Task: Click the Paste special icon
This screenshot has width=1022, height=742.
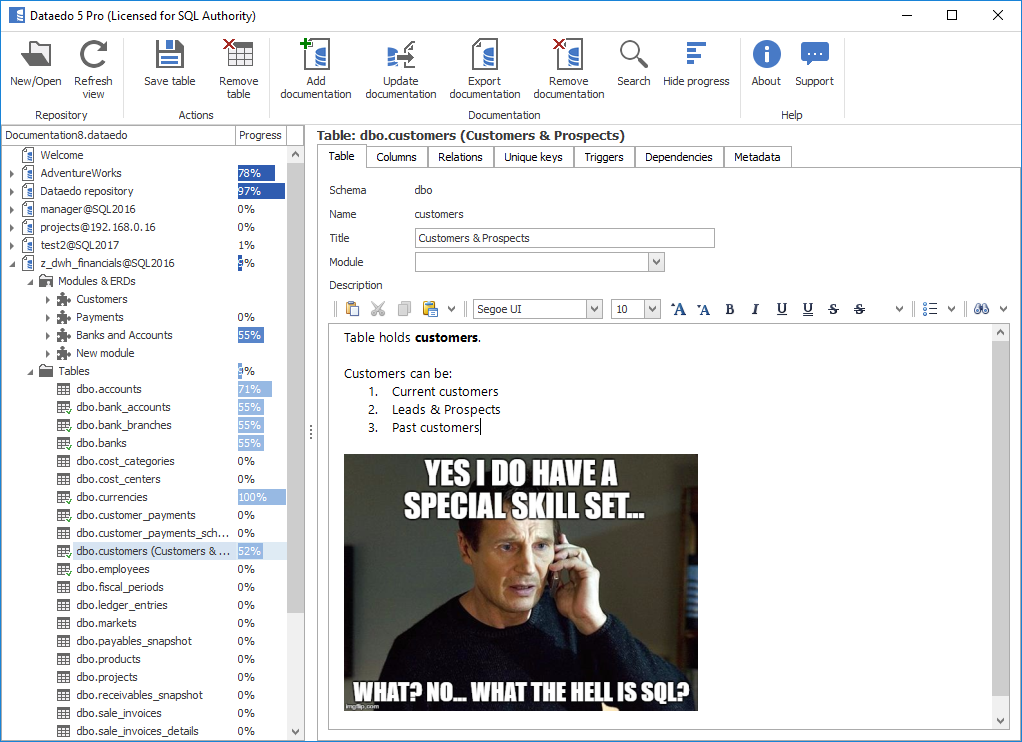Action: tap(430, 309)
